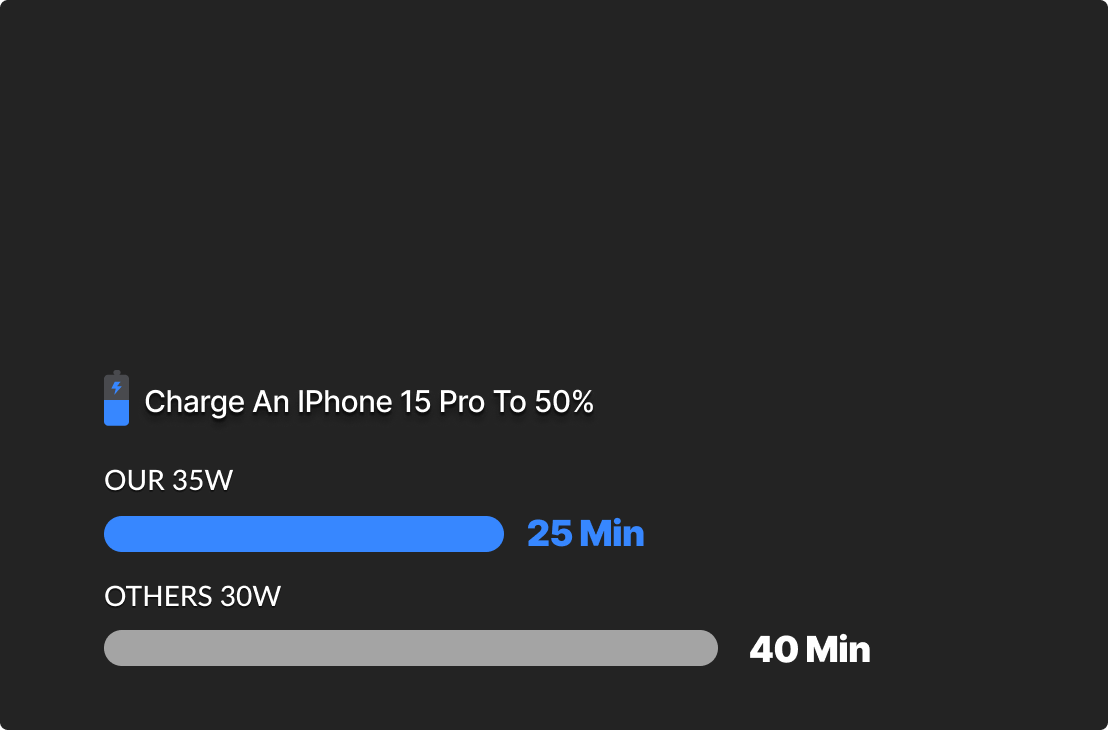Click the battery charging icon

point(116,399)
